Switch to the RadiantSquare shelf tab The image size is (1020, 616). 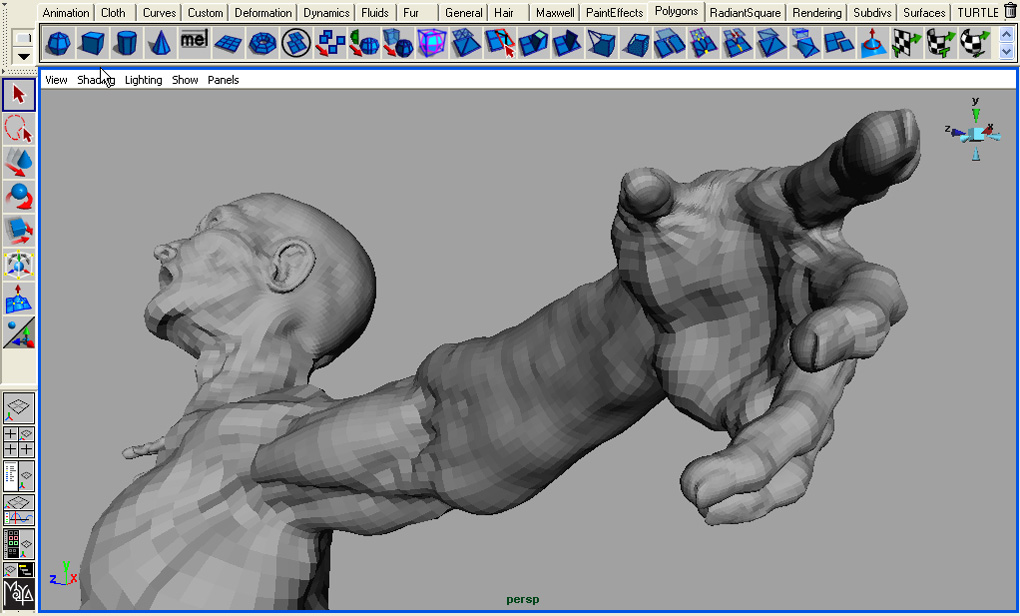(745, 12)
